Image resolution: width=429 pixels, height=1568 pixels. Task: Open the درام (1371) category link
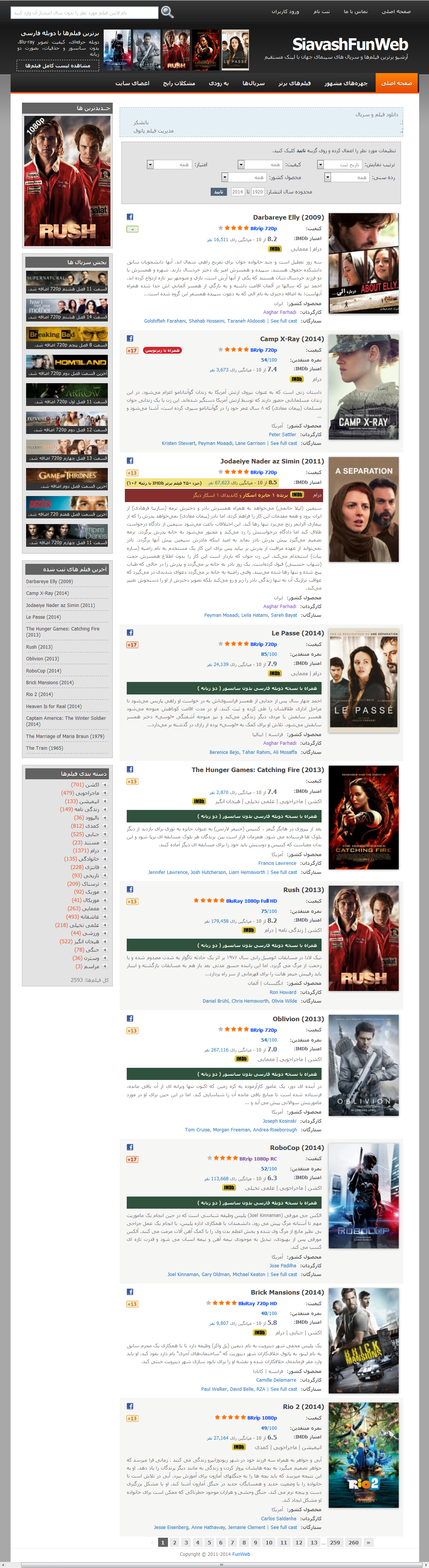coord(86,850)
